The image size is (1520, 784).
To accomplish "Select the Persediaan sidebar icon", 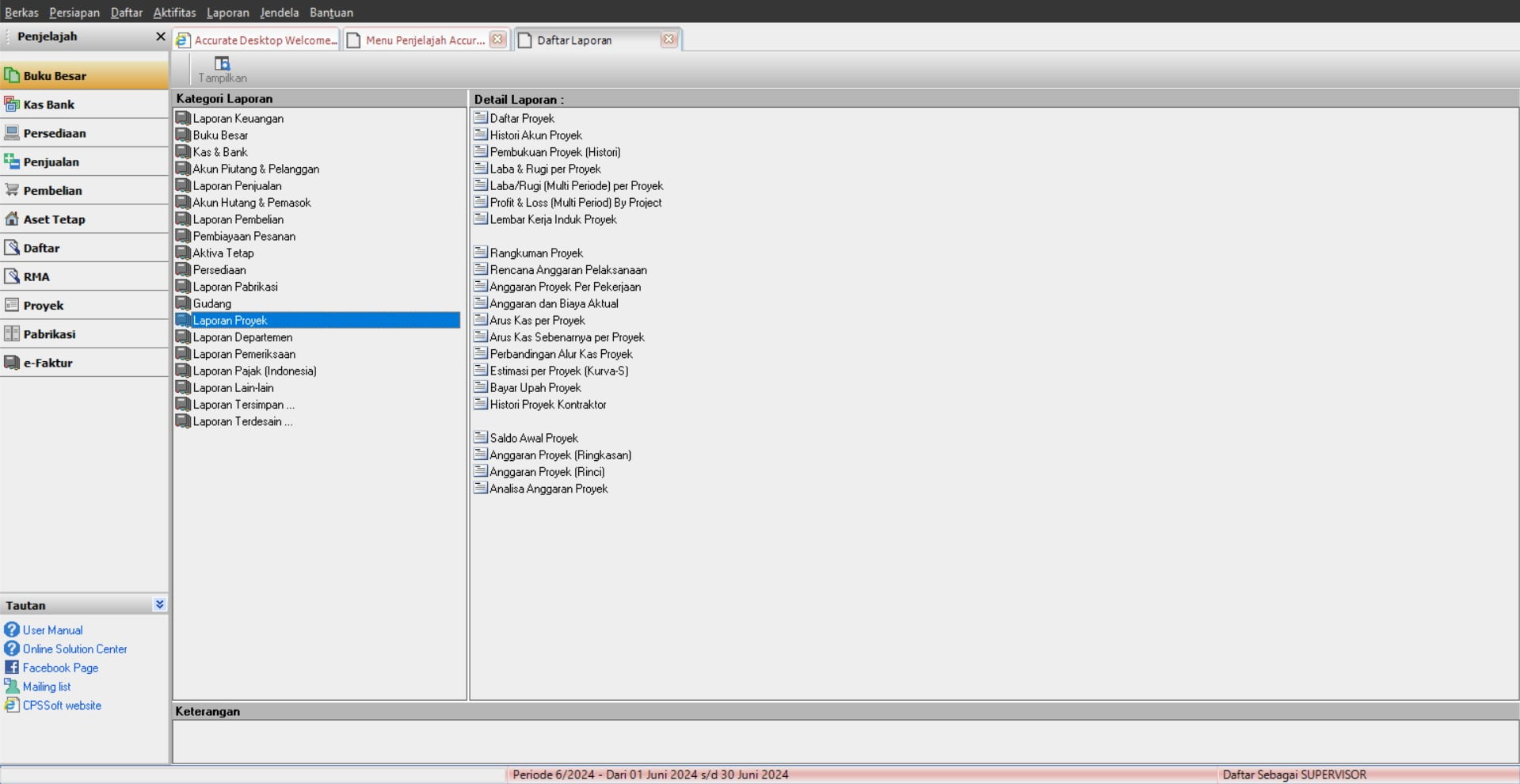I will coord(12,133).
